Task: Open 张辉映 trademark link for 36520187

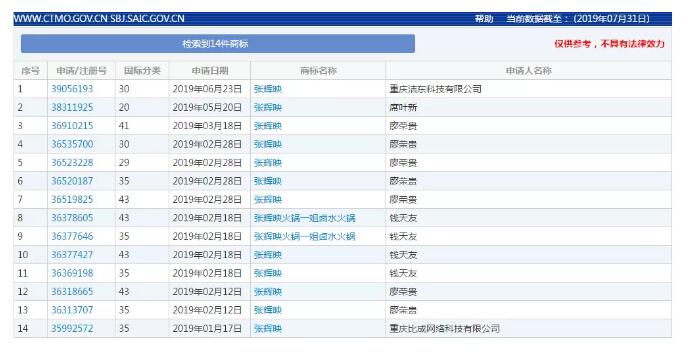Action: point(268,181)
